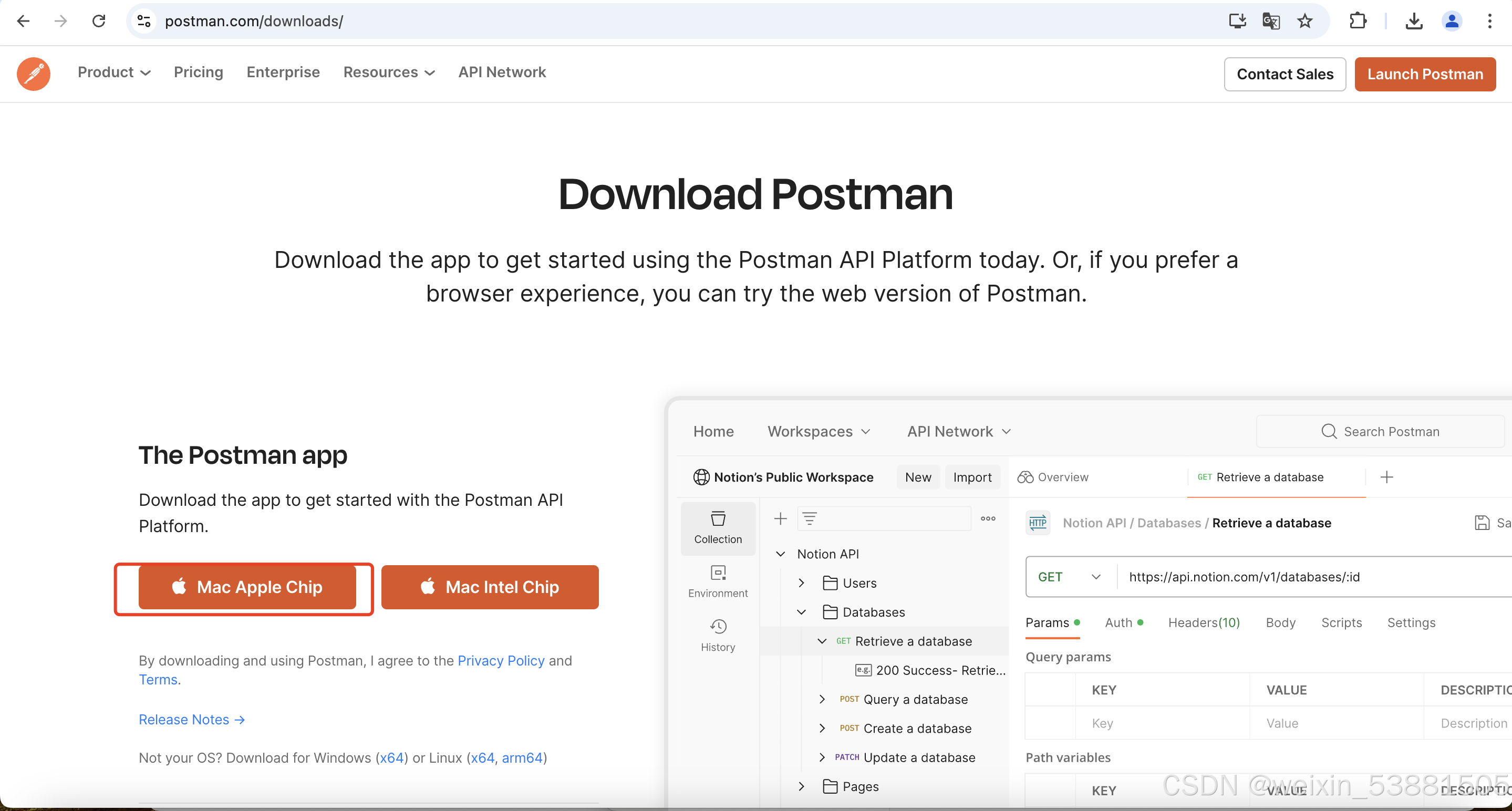Click the Postman logo

(x=34, y=74)
